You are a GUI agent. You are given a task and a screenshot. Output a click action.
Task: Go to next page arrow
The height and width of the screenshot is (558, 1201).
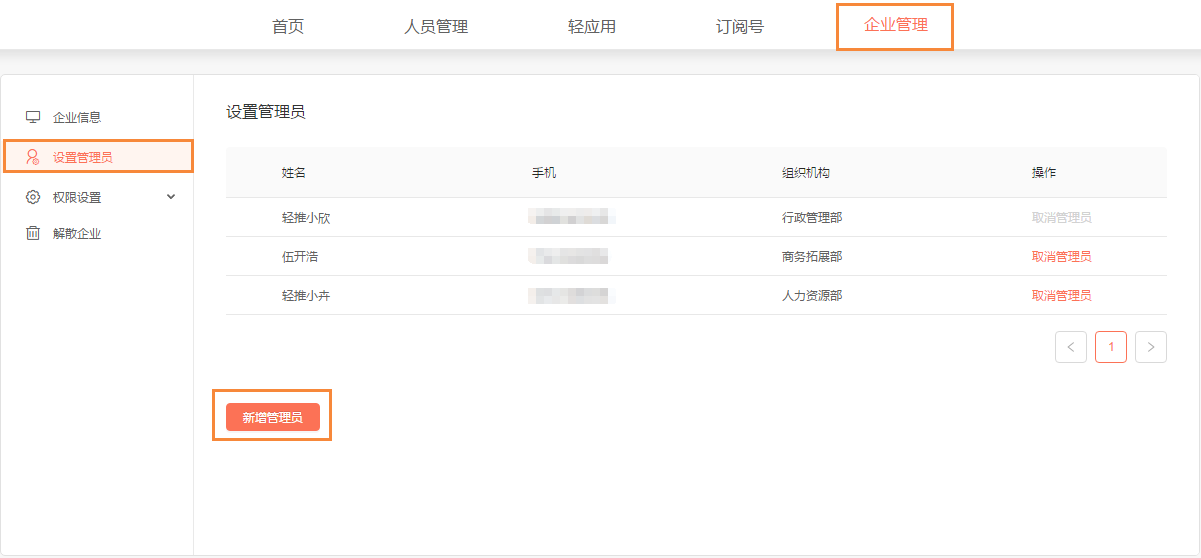(x=1151, y=347)
